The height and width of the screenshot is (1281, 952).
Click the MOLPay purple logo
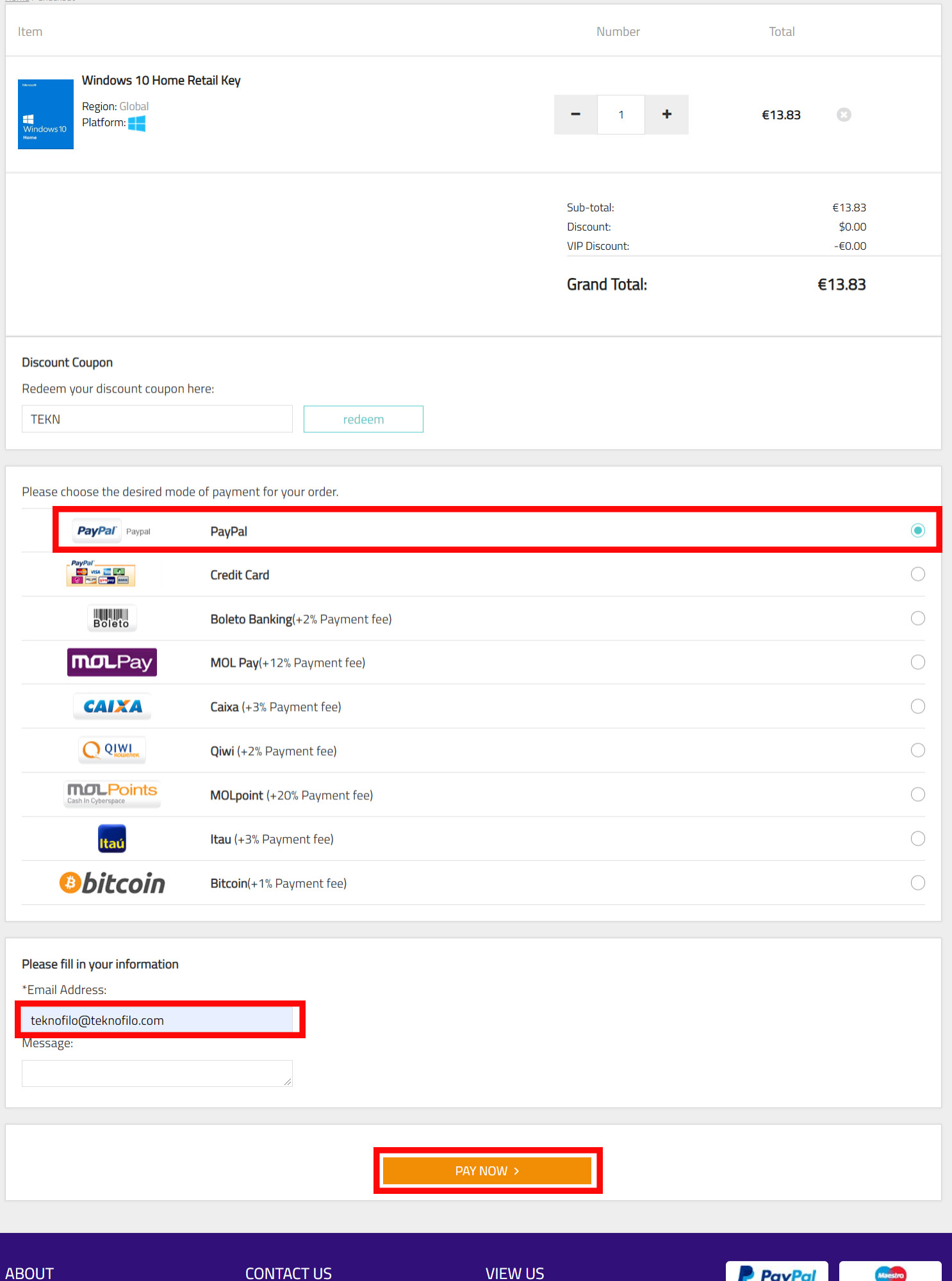112,662
